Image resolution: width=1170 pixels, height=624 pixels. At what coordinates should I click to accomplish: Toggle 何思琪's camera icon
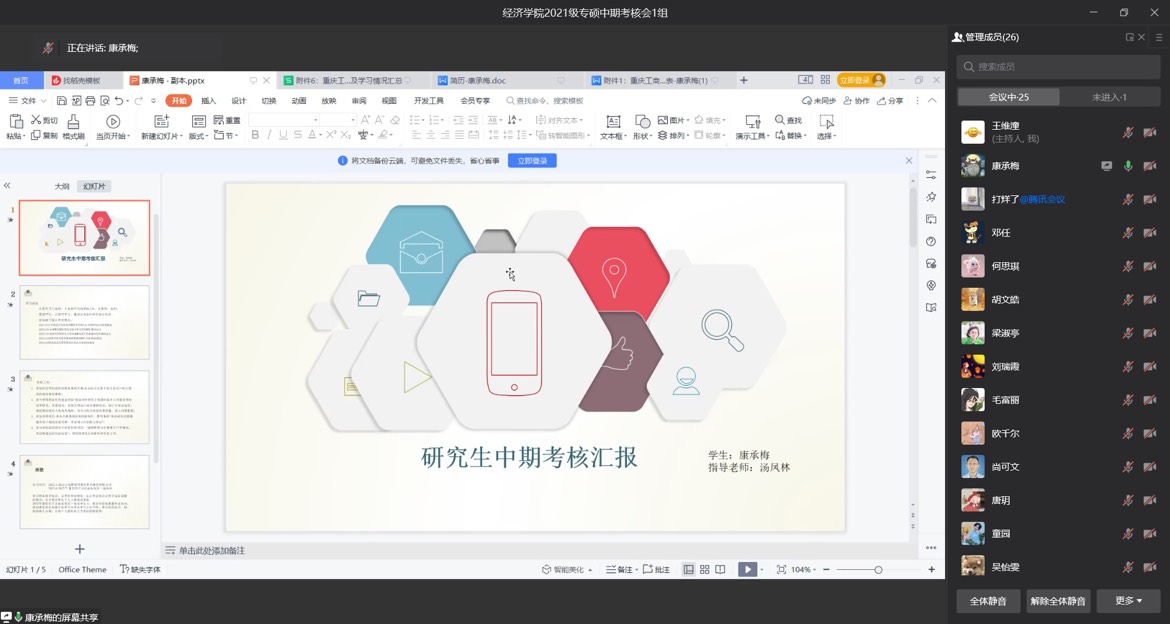[x=1150, y=266]
